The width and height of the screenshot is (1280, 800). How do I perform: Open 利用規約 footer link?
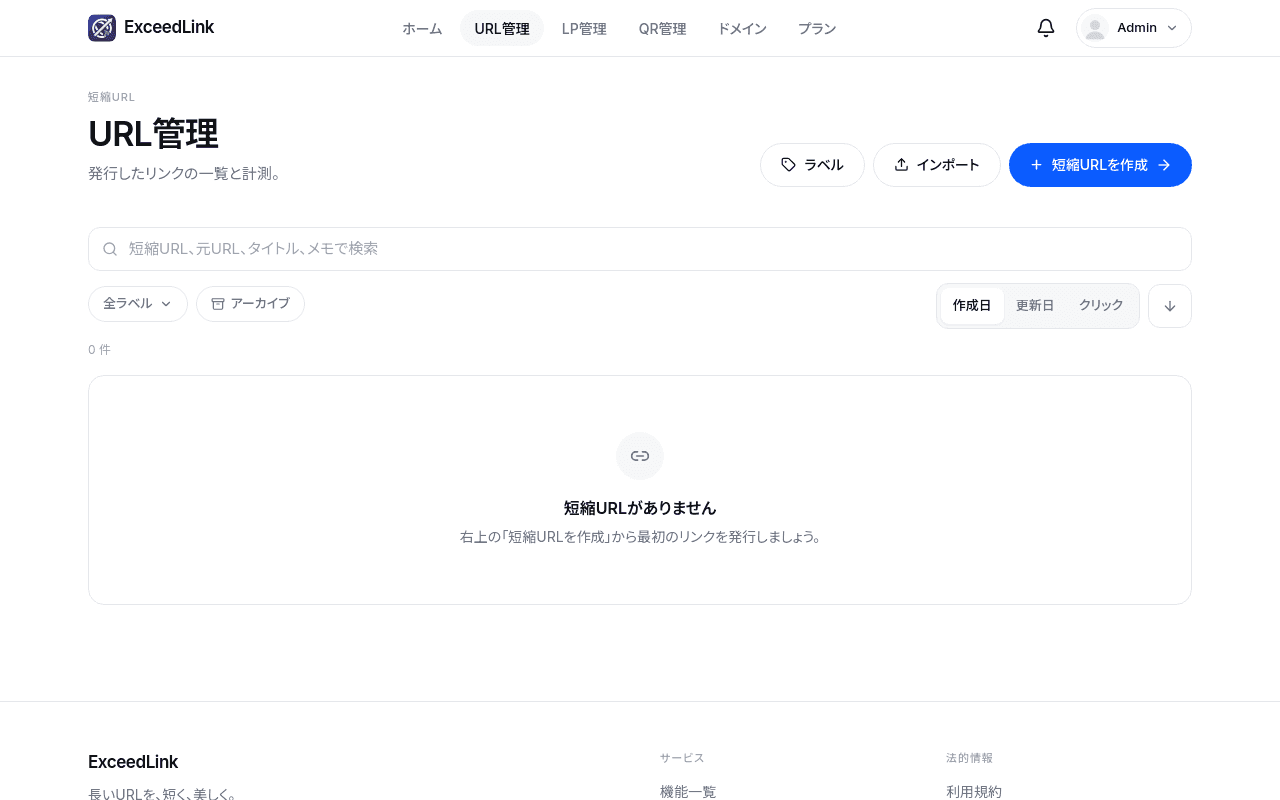(x=974, y=792)
